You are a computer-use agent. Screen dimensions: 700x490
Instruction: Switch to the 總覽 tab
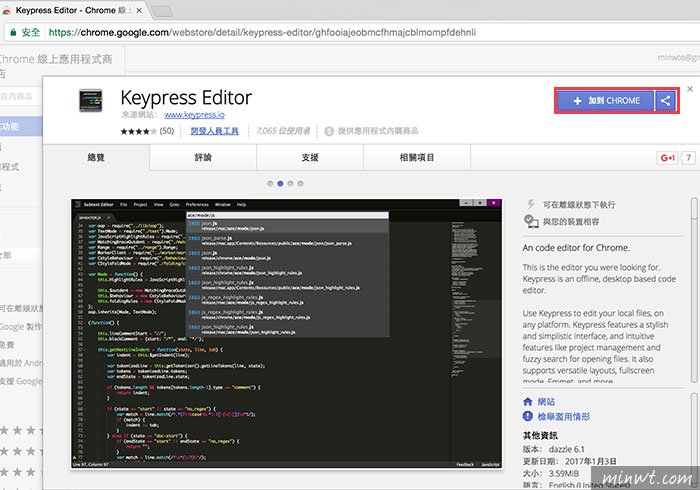pos(96,158)
